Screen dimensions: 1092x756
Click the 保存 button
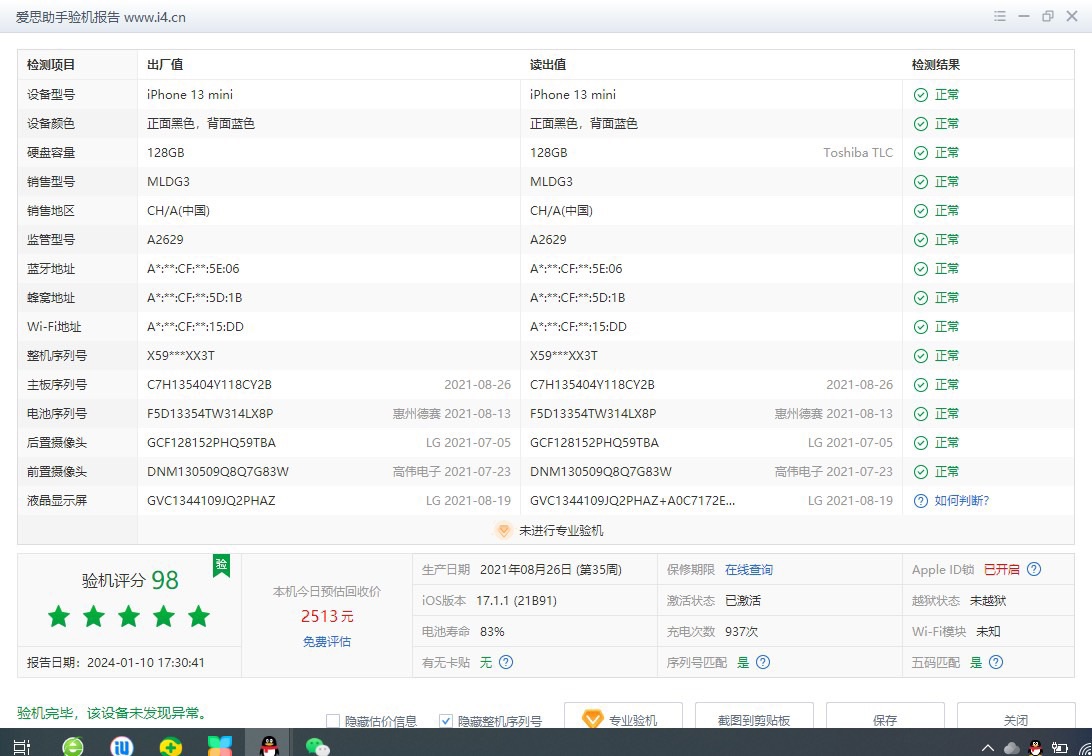coord(885,716)
